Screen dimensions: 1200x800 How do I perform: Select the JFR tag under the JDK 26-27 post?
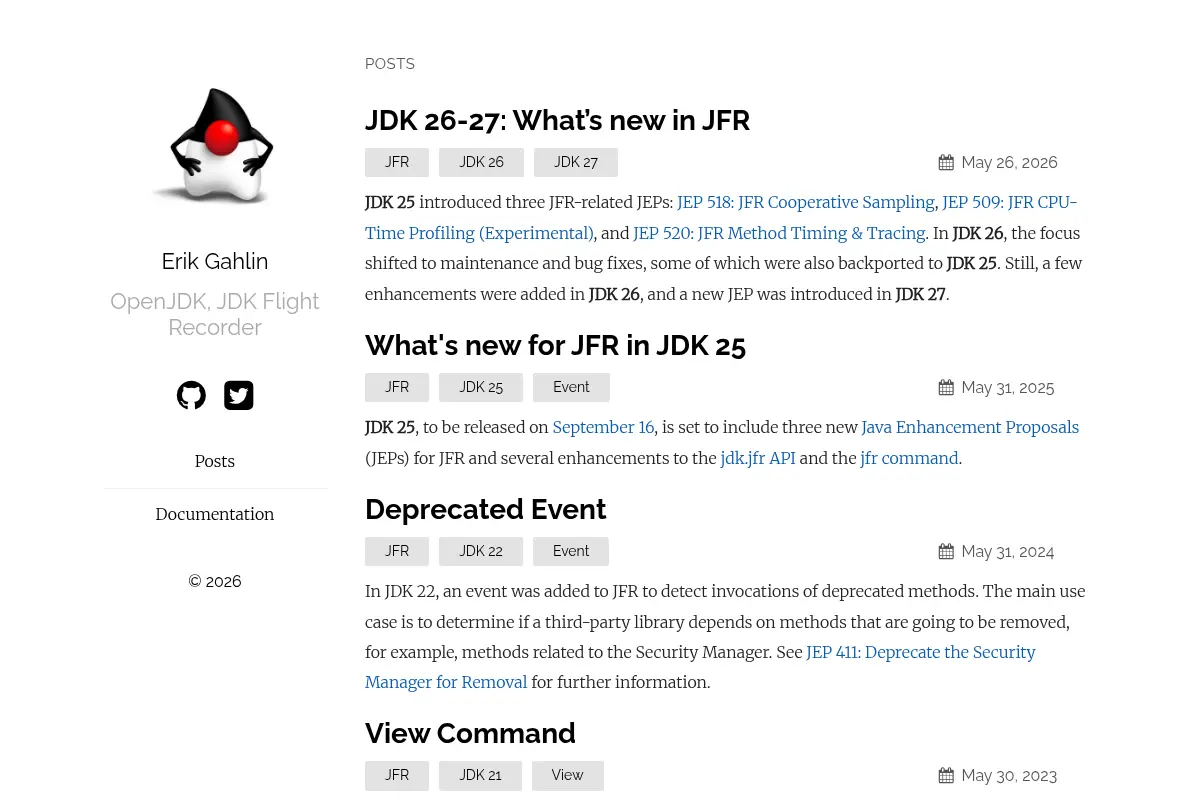(397, 162)
